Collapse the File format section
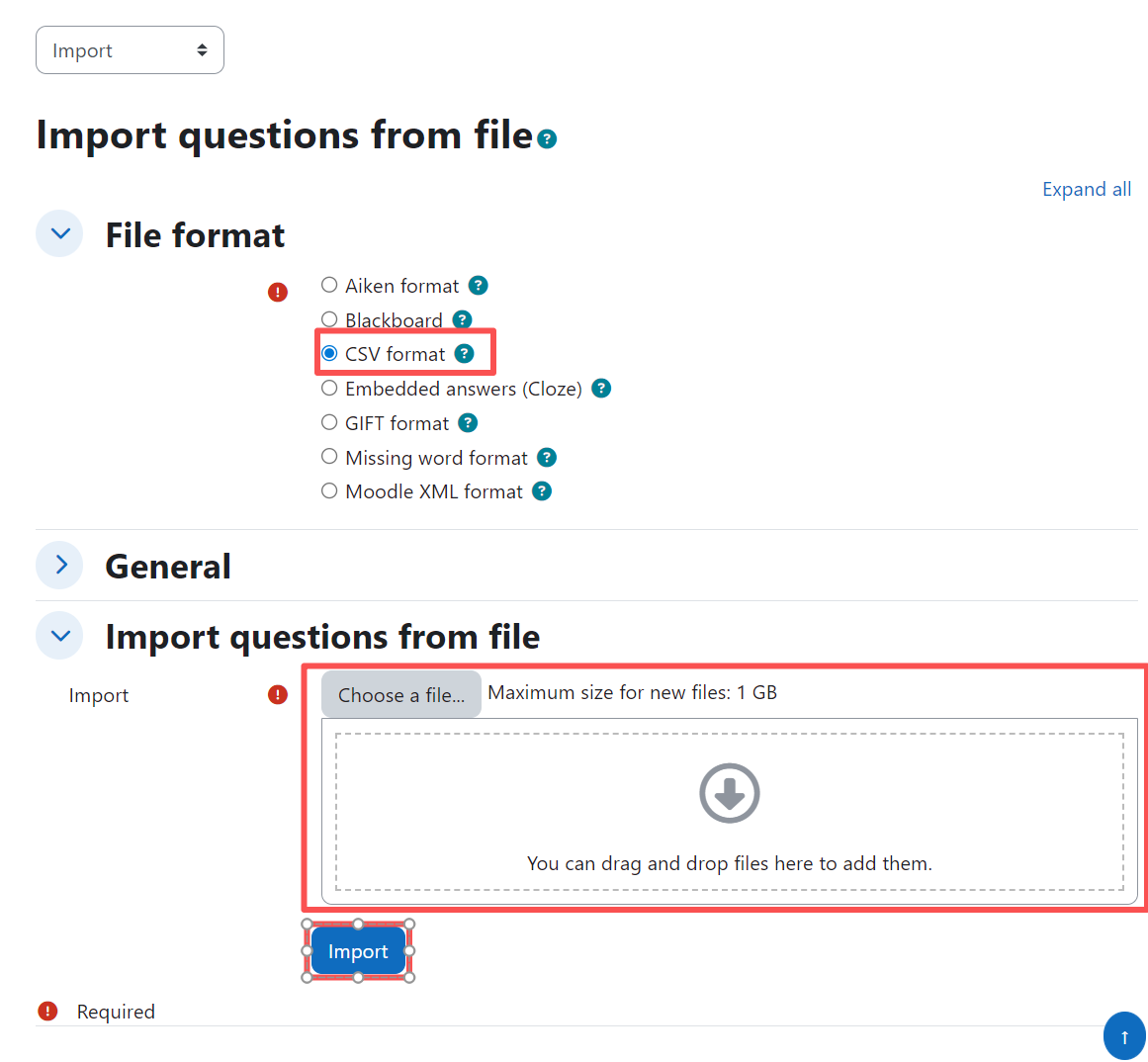 click(x=58, y=233)
